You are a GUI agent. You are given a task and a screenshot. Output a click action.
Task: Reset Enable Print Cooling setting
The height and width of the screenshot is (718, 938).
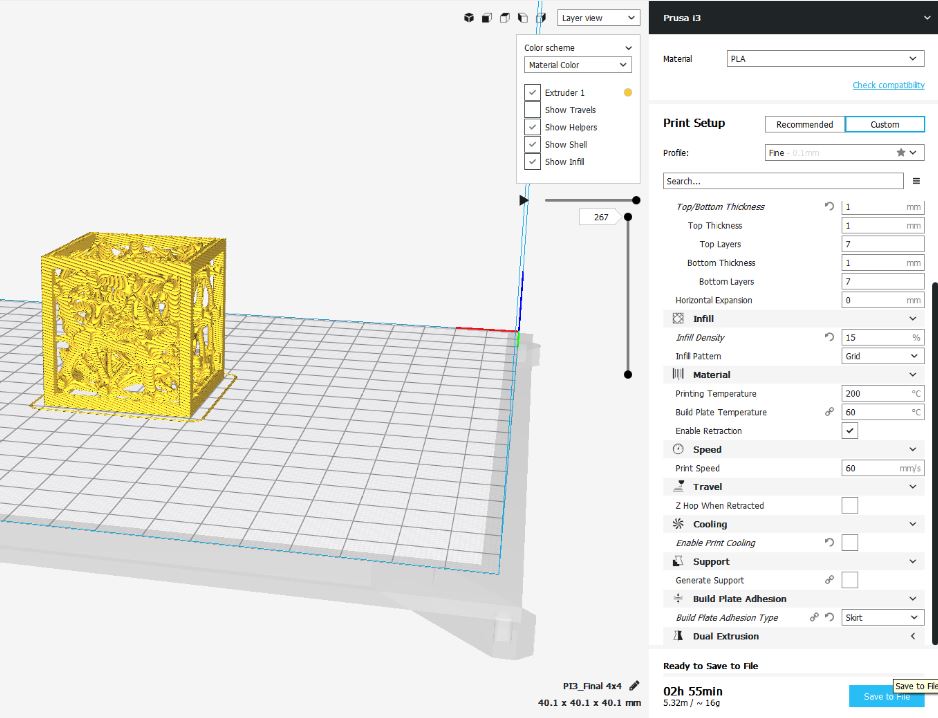pyautogui.click(x=829, y=543)
